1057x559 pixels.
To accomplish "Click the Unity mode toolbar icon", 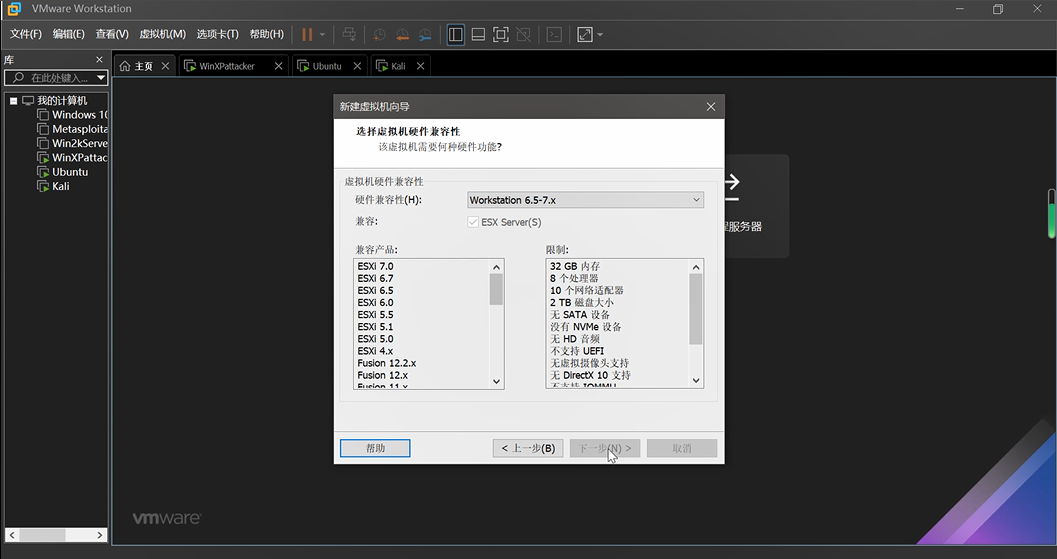I will 523,34.
